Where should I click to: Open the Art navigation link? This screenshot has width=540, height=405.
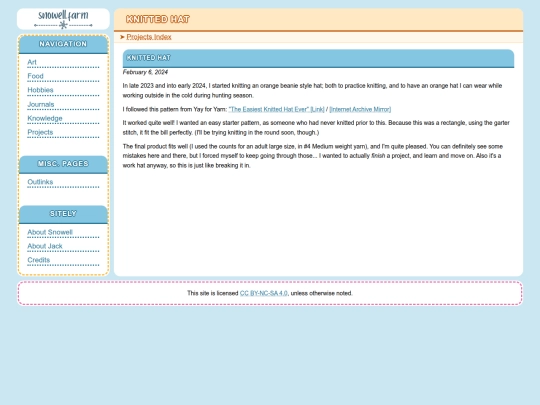32,62
